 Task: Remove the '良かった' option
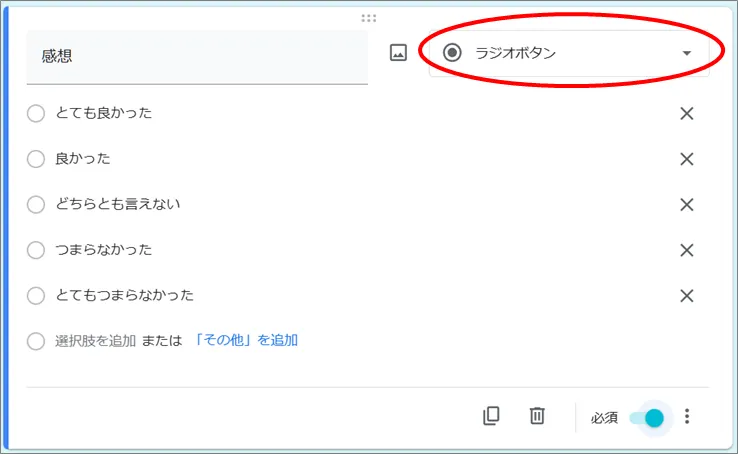[687, 159]
